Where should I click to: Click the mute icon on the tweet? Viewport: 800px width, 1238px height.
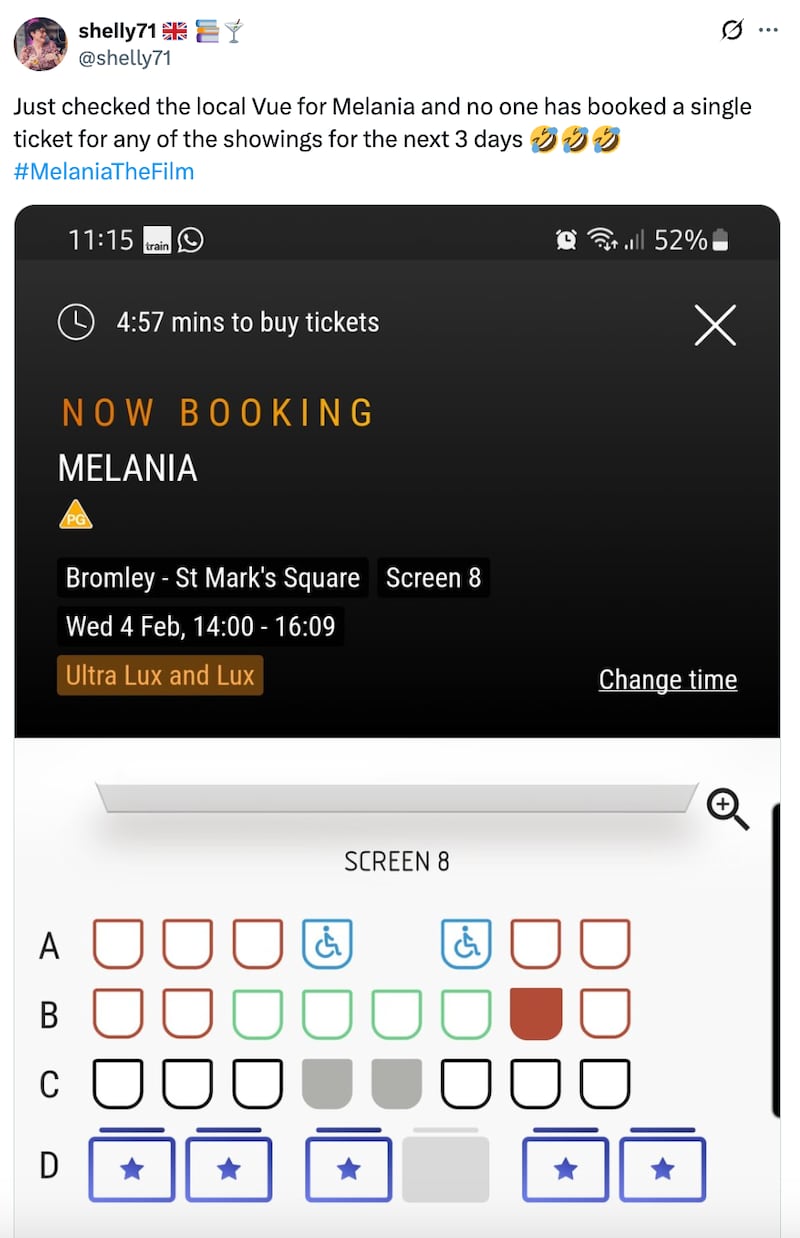click(732, 30)
